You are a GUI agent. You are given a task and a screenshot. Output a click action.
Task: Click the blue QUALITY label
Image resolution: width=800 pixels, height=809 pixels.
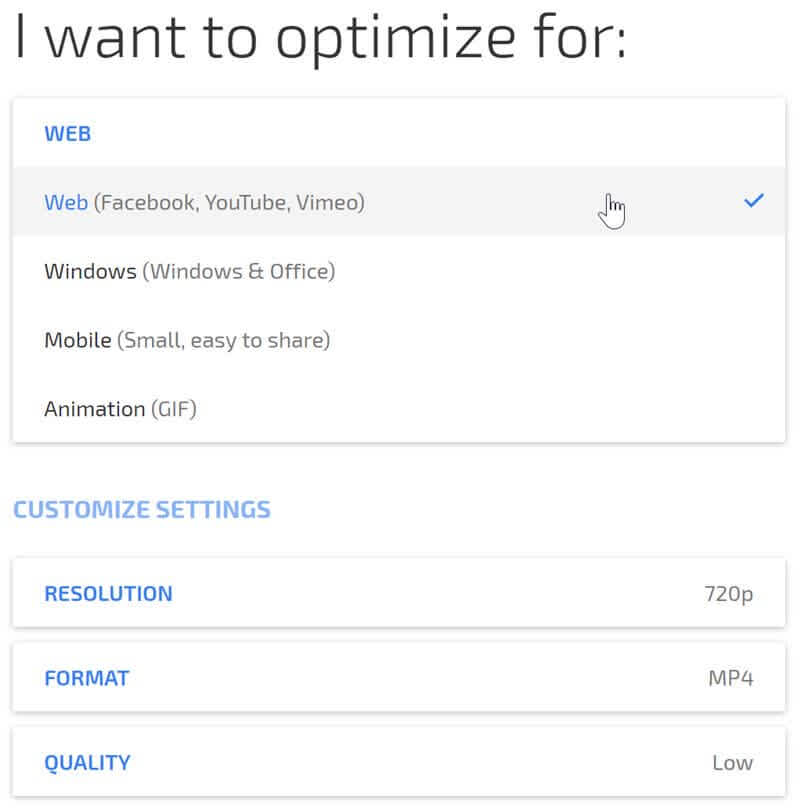click(x=87, y=763)
